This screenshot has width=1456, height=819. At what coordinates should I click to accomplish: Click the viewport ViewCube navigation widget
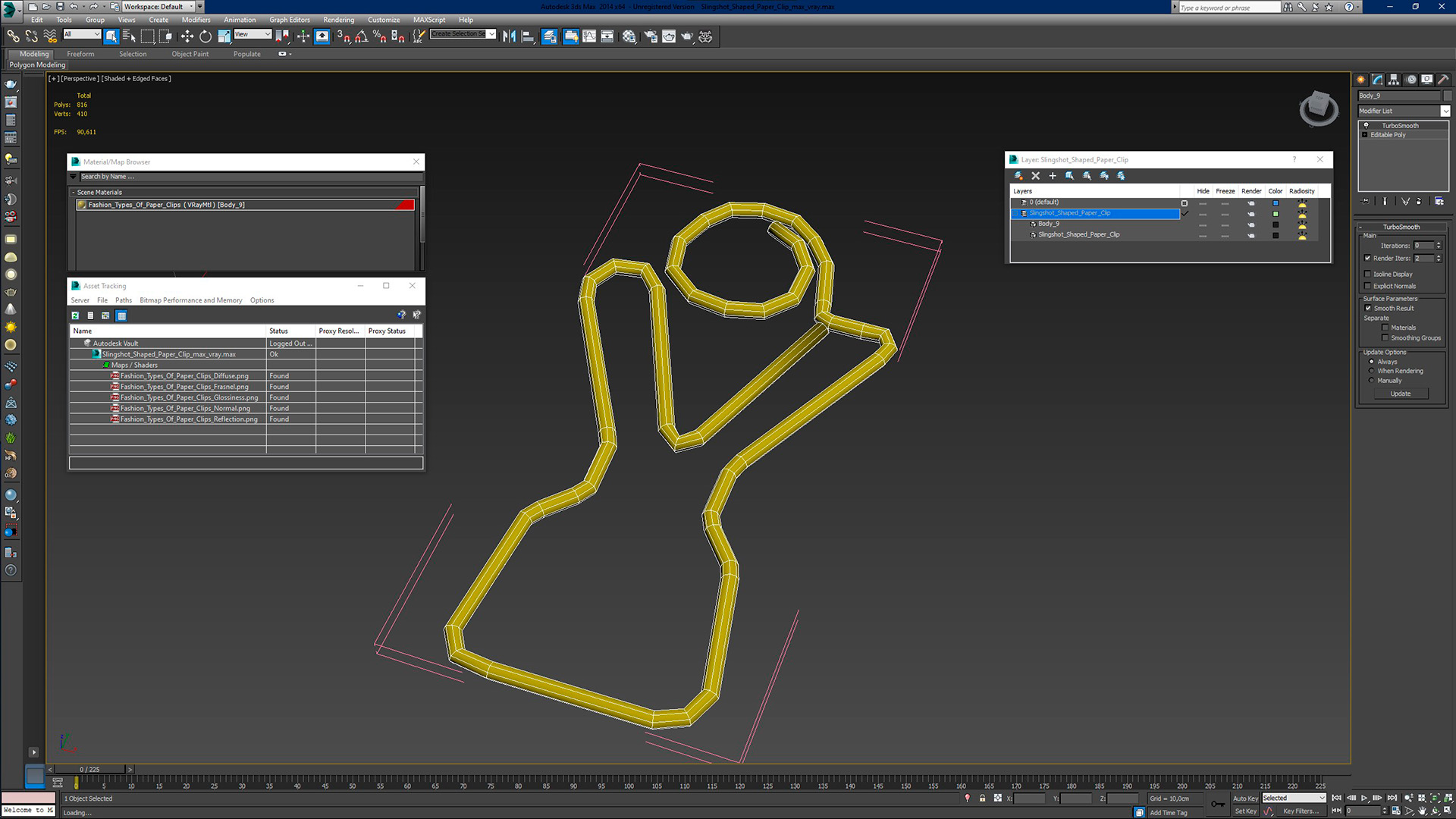click(1318, 109)
